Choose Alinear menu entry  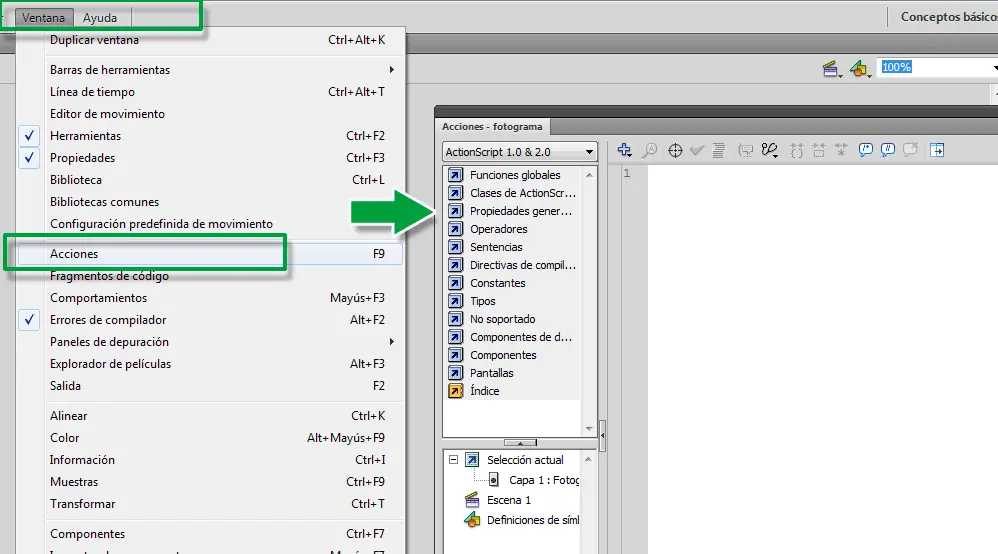coord(211,416)
